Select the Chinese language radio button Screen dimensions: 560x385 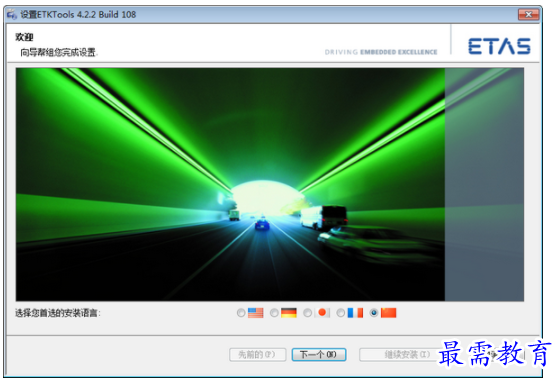pos(374,313)
